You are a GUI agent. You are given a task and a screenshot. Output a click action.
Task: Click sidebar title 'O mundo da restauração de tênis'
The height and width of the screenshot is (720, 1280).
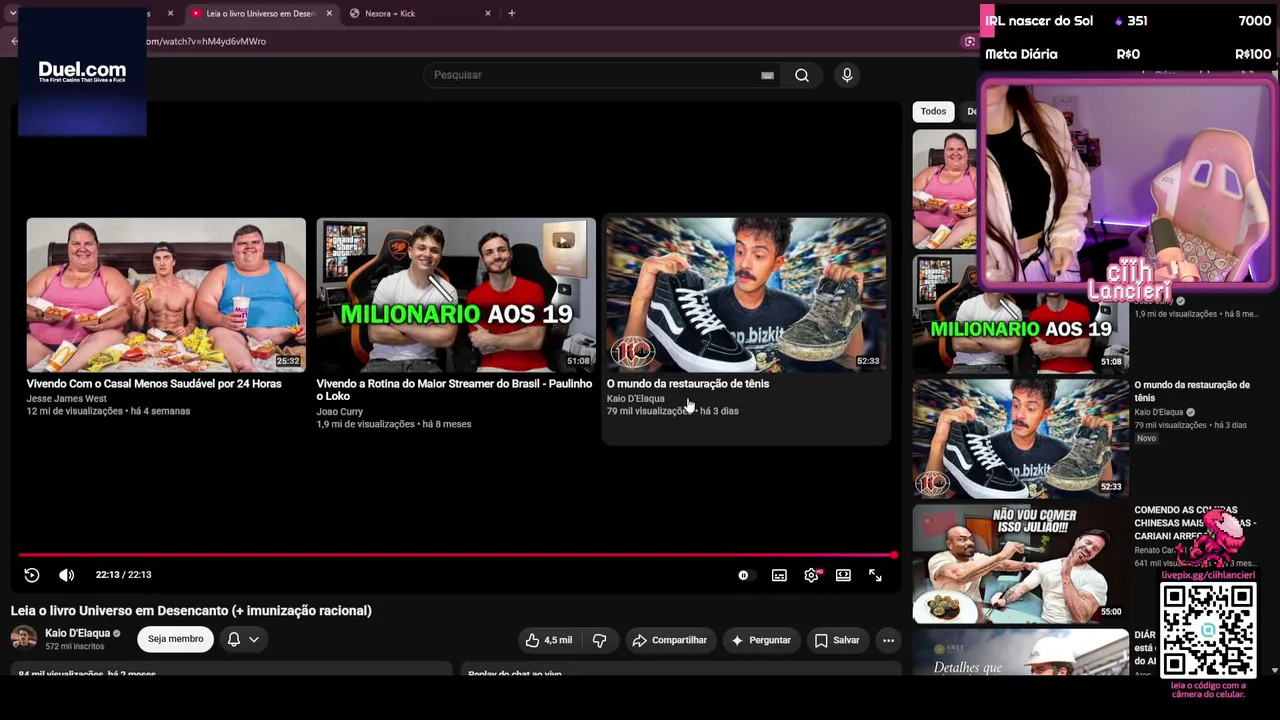click(x=1192, y=391)
